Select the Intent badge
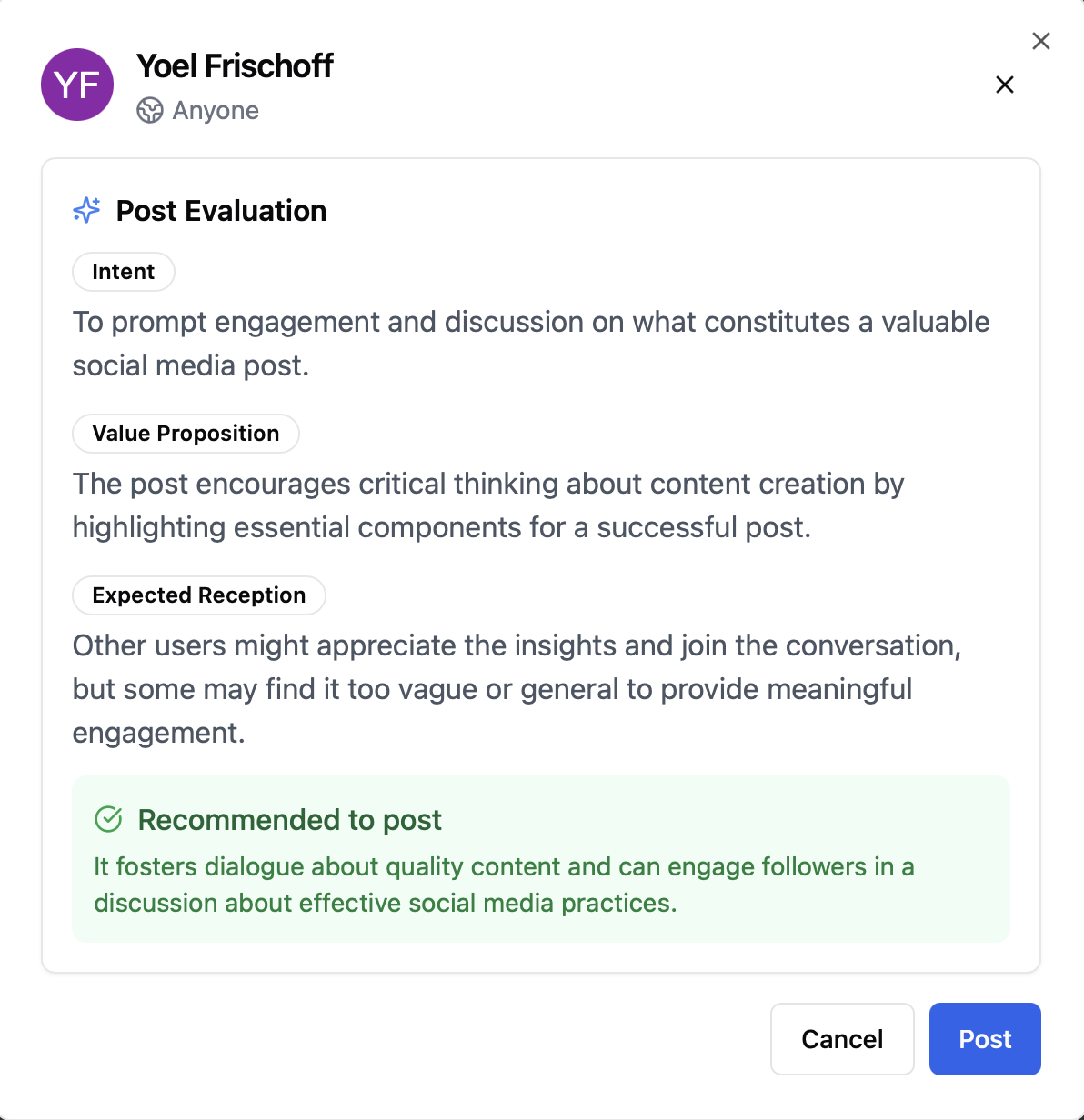The image size is (1084, 1120). [124, 272]
